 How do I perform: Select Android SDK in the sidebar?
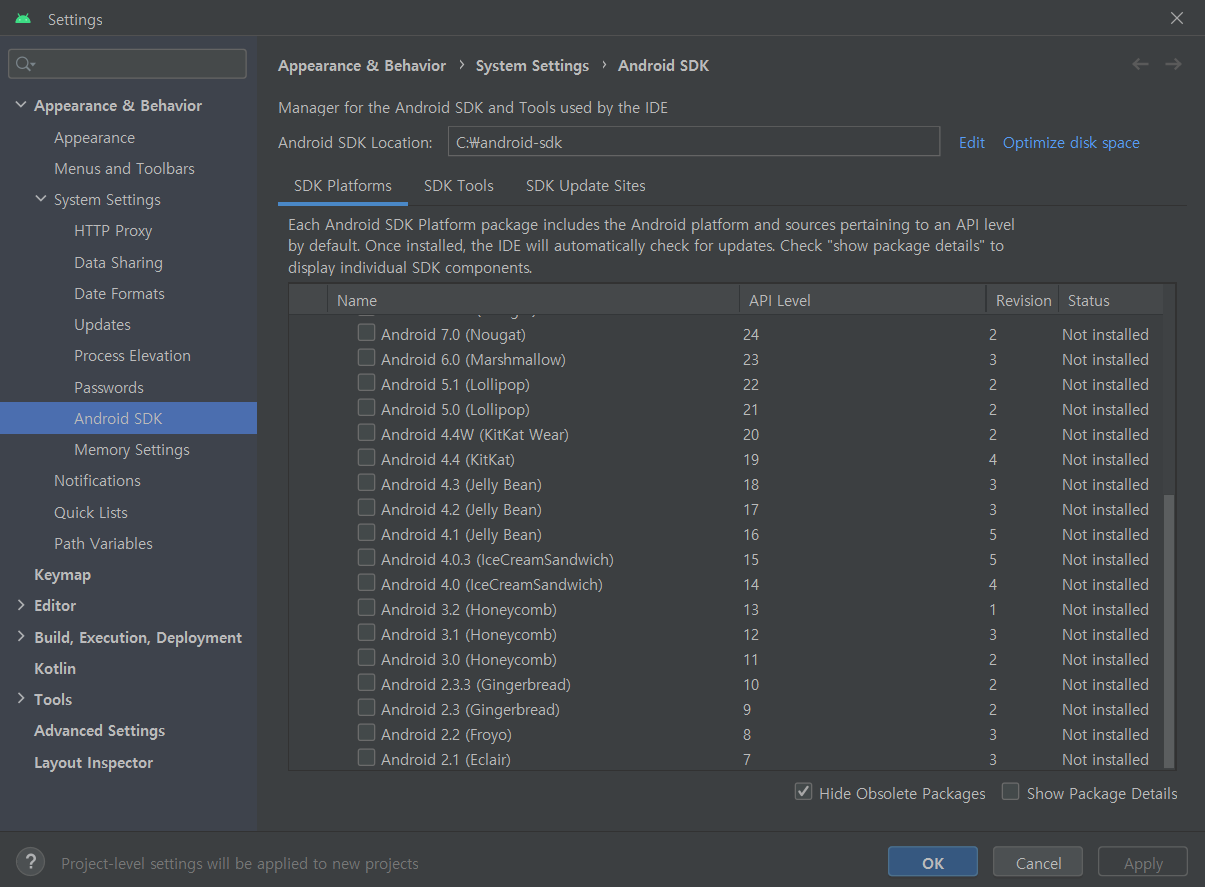coord(128,418)
